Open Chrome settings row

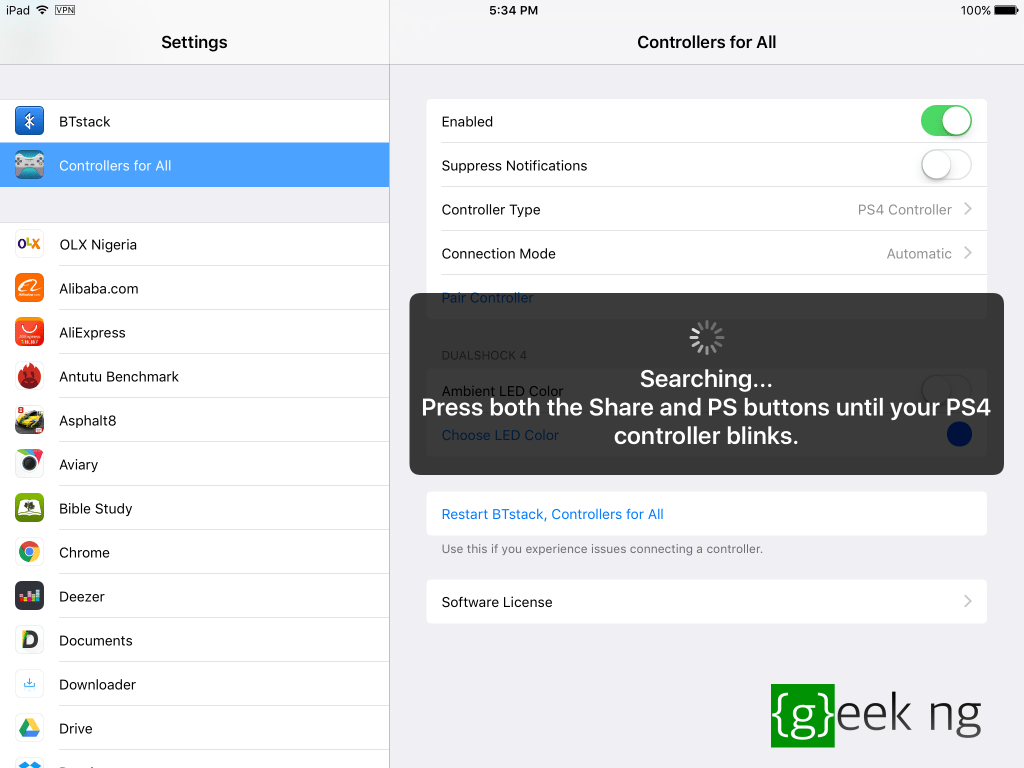(195, 552)
